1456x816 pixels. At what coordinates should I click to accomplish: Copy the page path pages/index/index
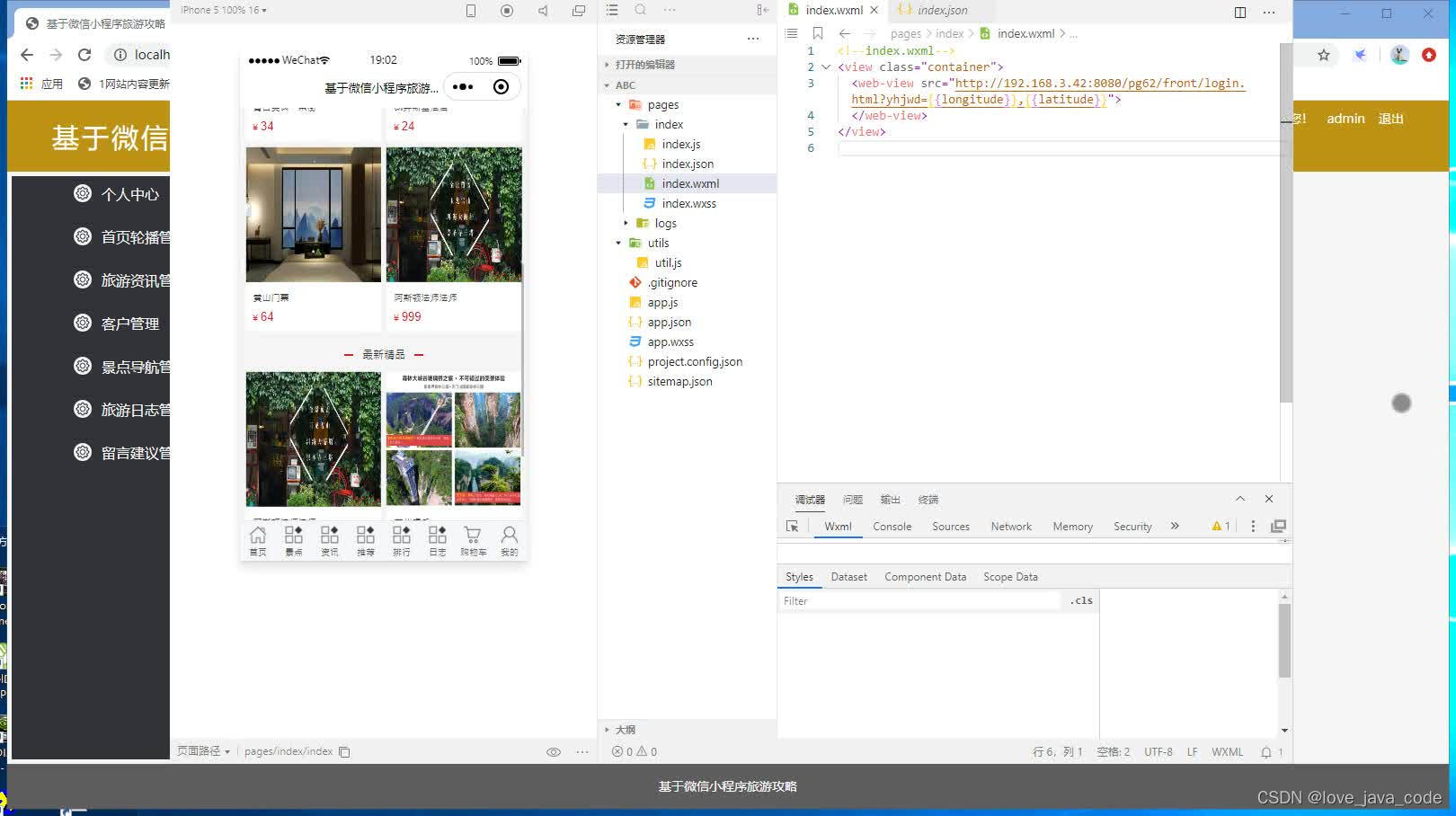click(x=344, y=751)
